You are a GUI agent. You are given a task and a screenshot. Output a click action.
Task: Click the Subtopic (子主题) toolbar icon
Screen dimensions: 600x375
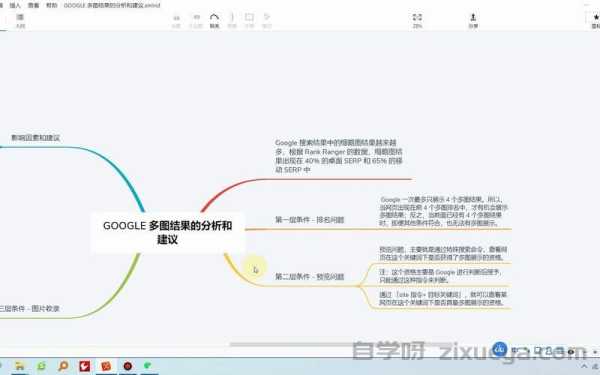point(196,20)
